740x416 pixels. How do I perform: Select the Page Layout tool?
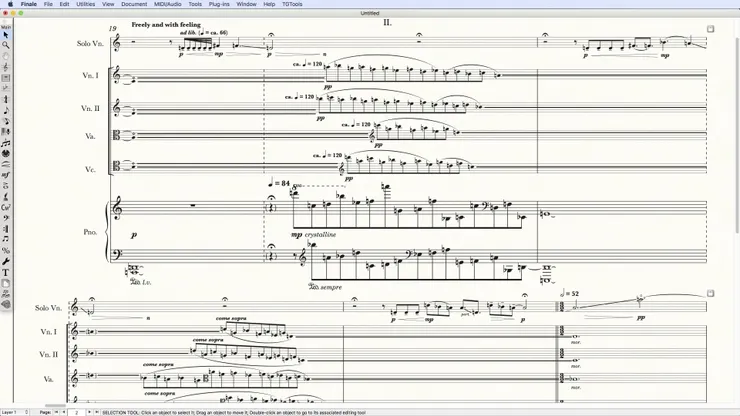point(6,283)
